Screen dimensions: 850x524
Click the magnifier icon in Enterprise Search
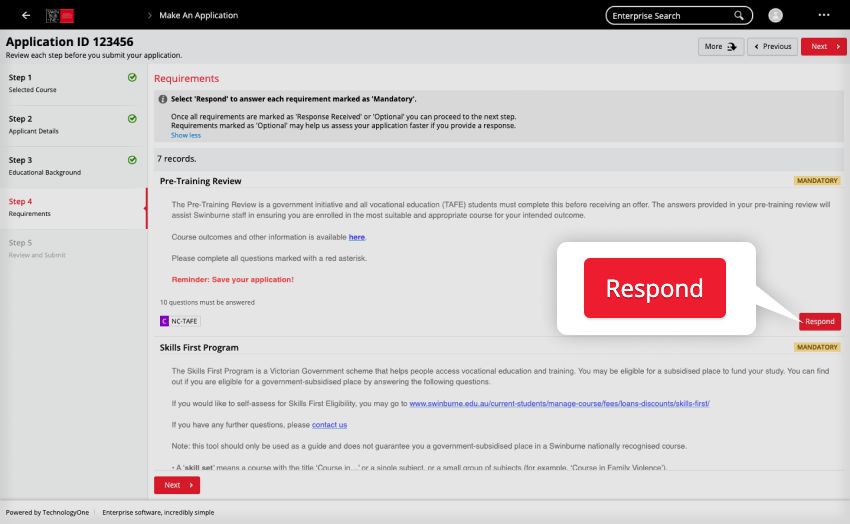[x=739, y=15]
